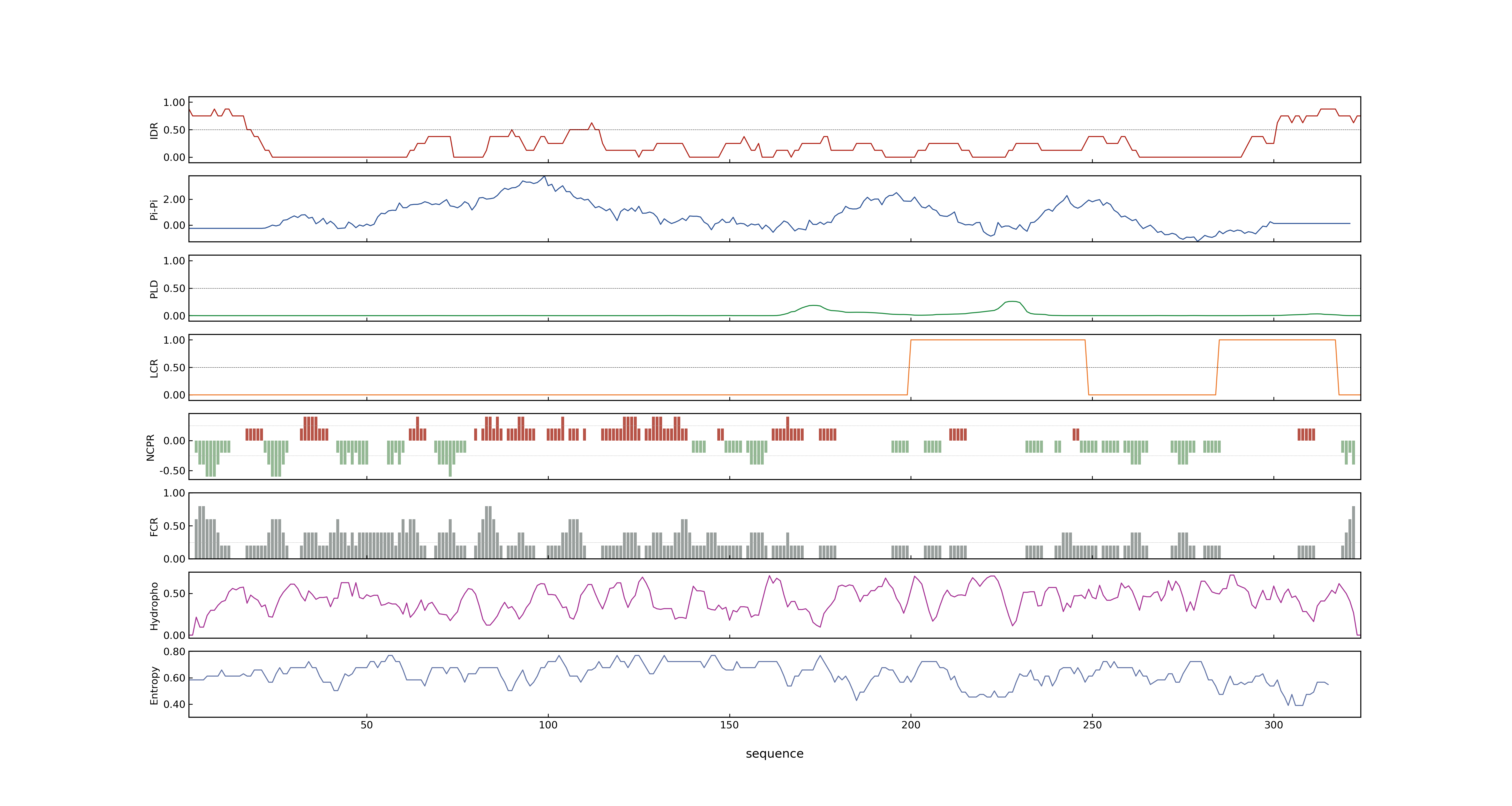Click the PLD curve bump near position 228

pyautogui.click(x=1012, y=302)
